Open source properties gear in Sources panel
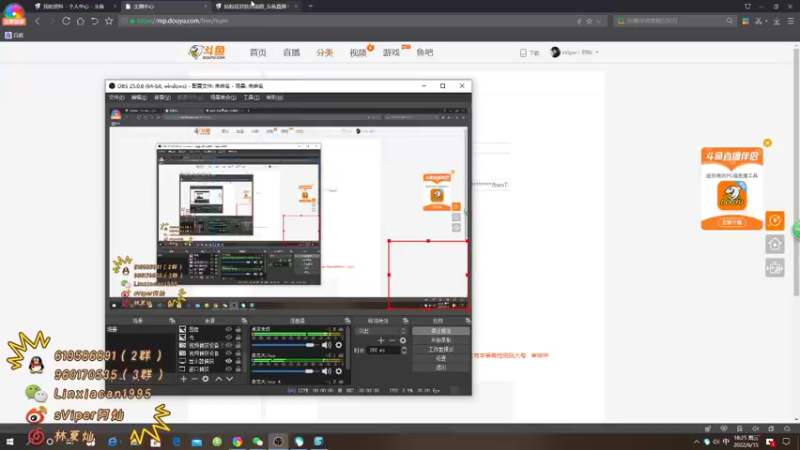The height and width of the screenshot is (450, 800). (205, 379)
